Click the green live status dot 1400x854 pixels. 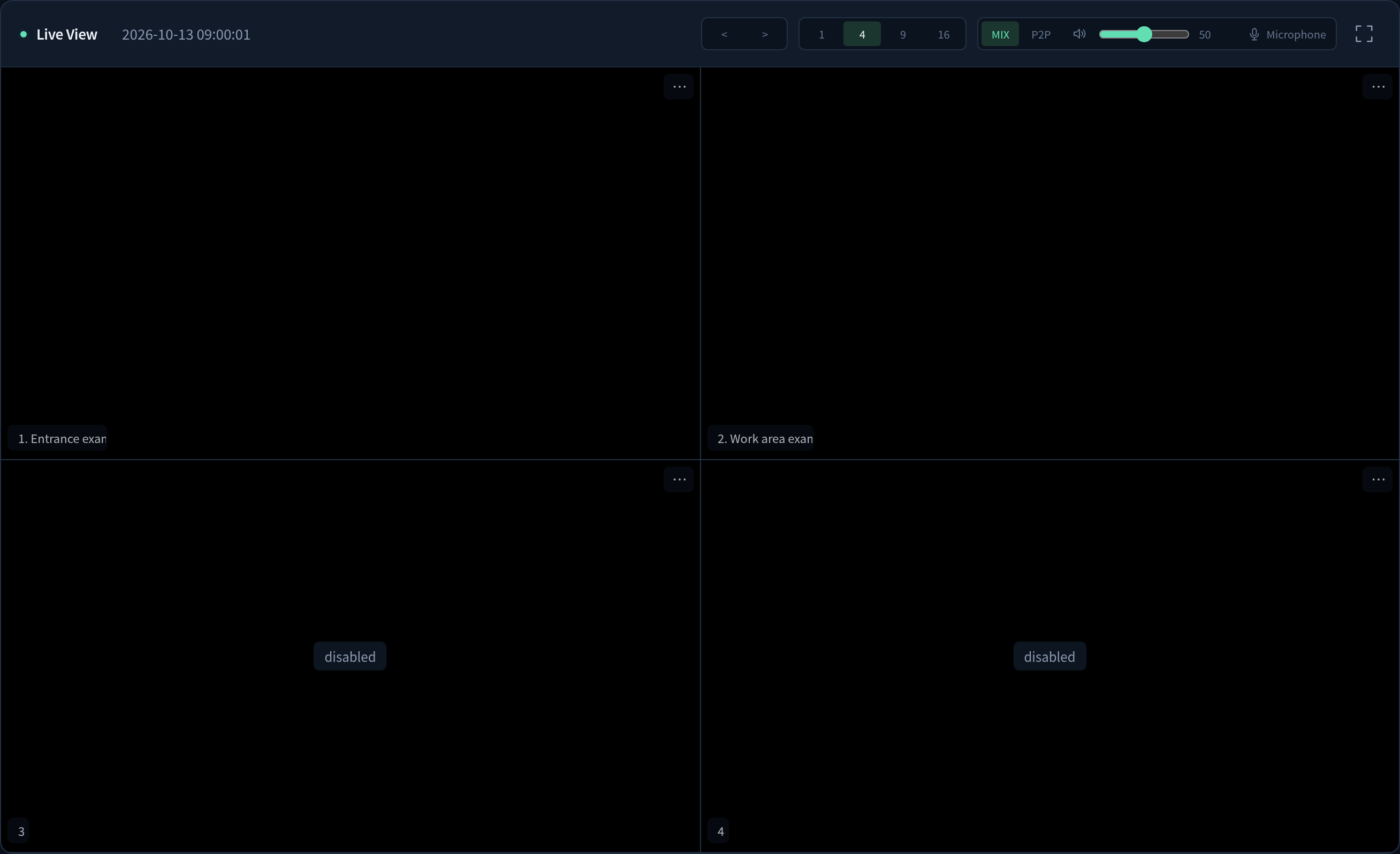coord(24,34)
